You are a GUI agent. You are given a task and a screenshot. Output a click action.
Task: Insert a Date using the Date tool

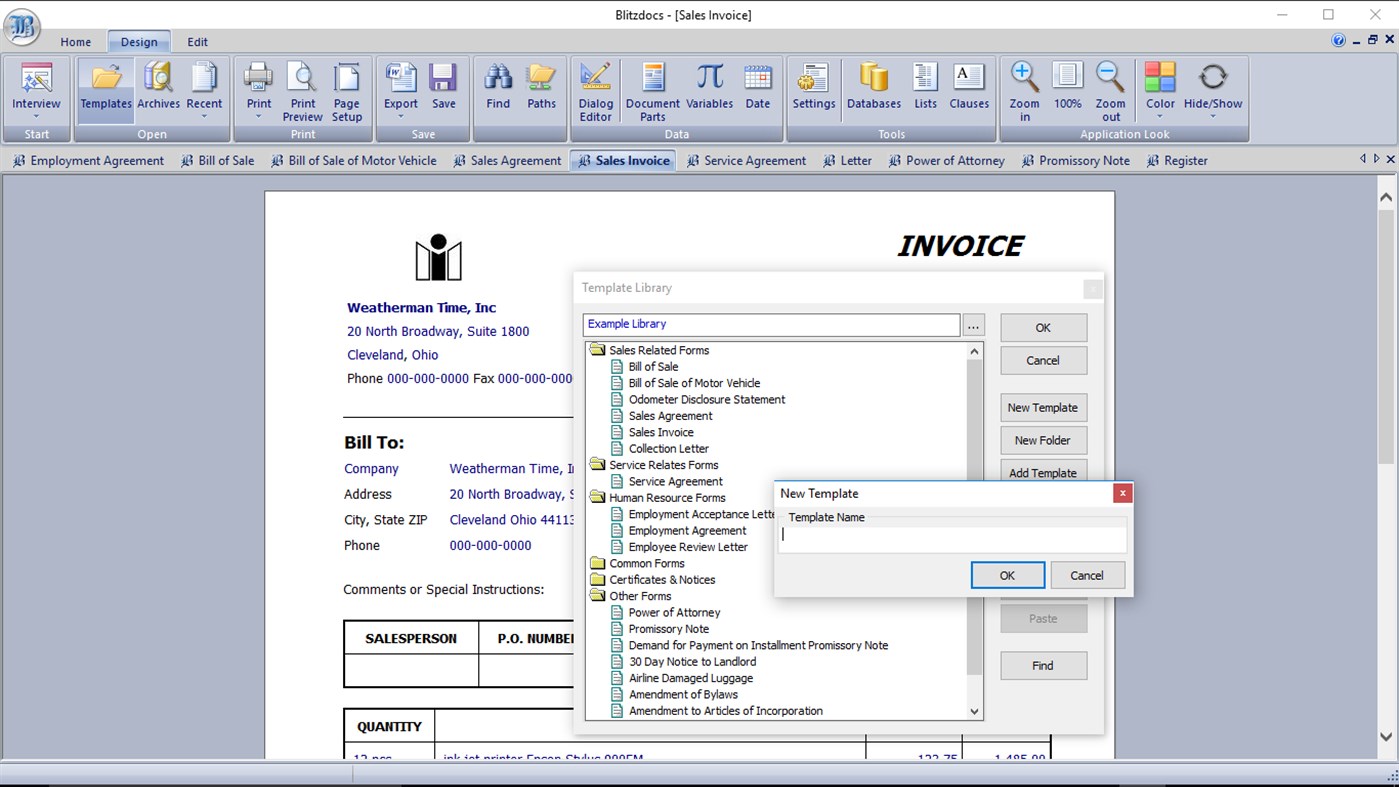click(x=757, y=90)
